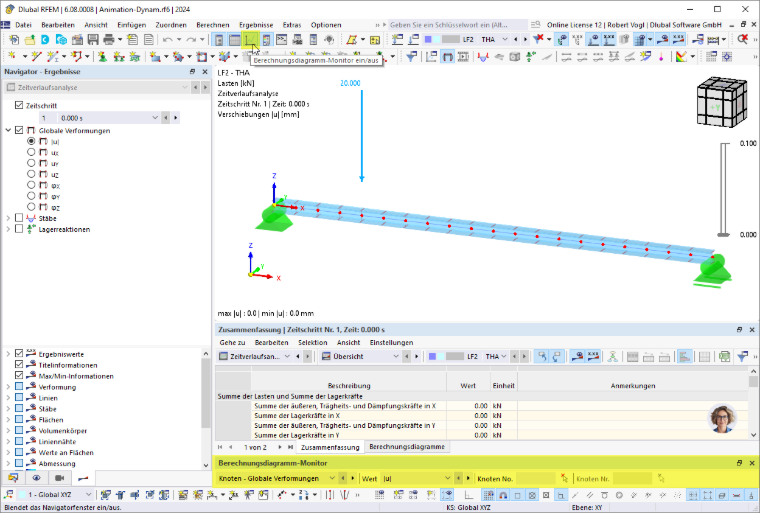Open the script console icon
Image resolution: width=760 pixels, height=513 pixels.
pos(282,40)
